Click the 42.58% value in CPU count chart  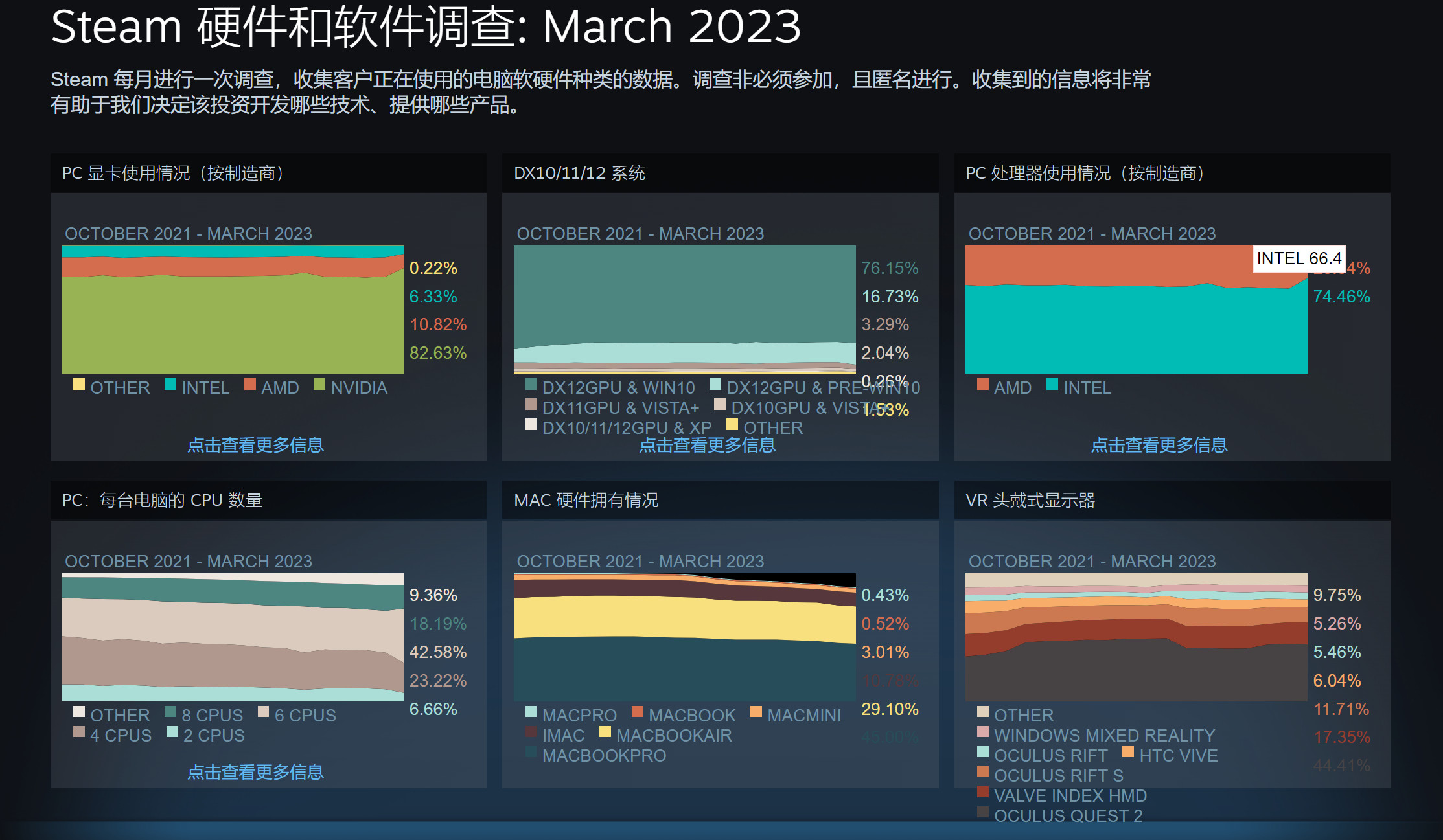coord(438,652)
